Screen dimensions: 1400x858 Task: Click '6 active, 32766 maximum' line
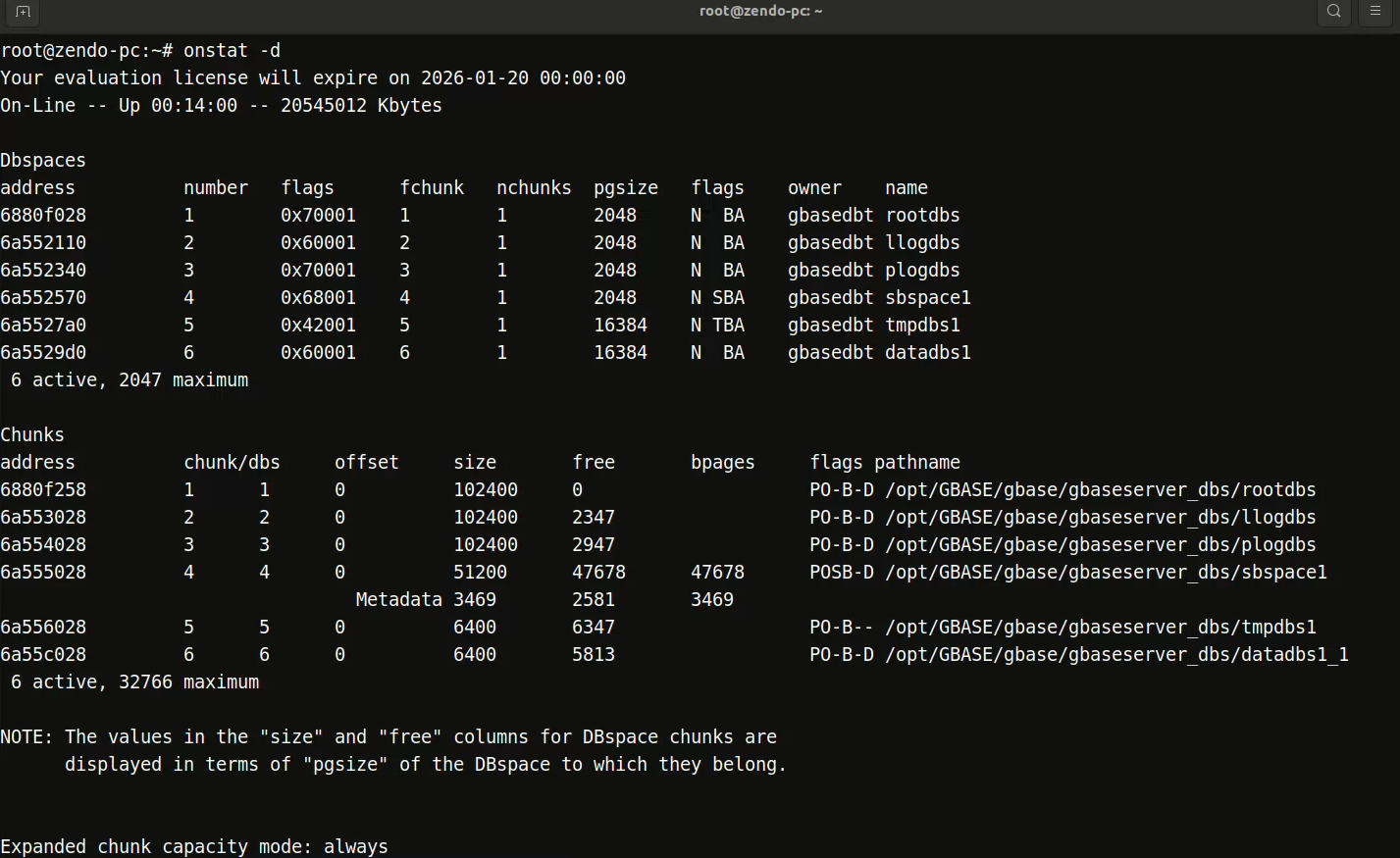click(134, 682)
